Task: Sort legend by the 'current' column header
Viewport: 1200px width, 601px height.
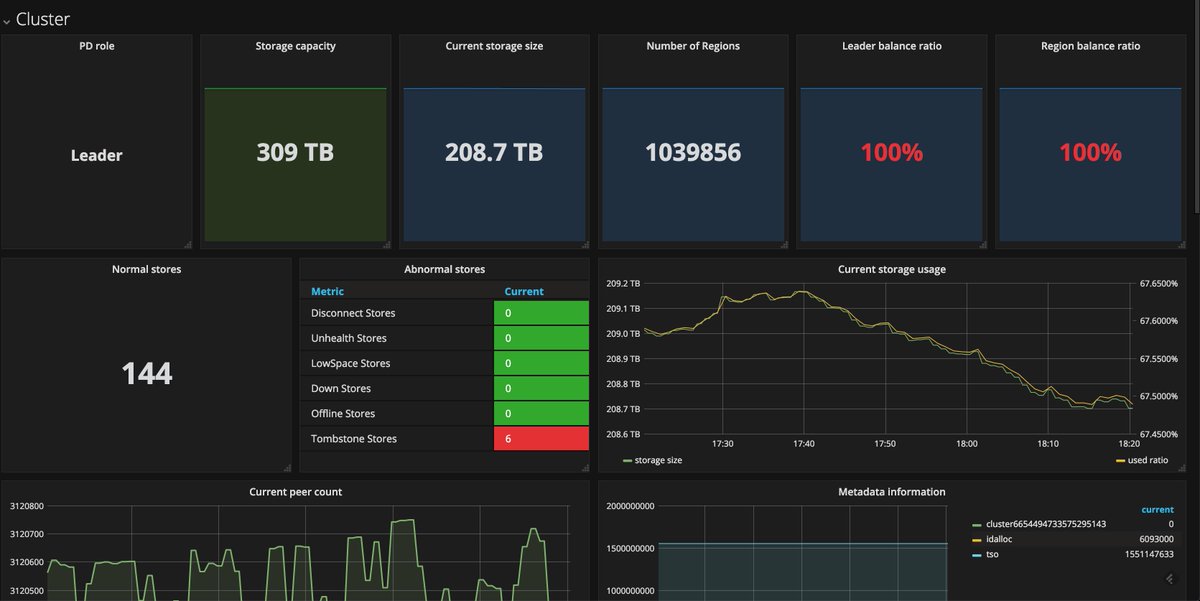Action: pos(1158,510)
